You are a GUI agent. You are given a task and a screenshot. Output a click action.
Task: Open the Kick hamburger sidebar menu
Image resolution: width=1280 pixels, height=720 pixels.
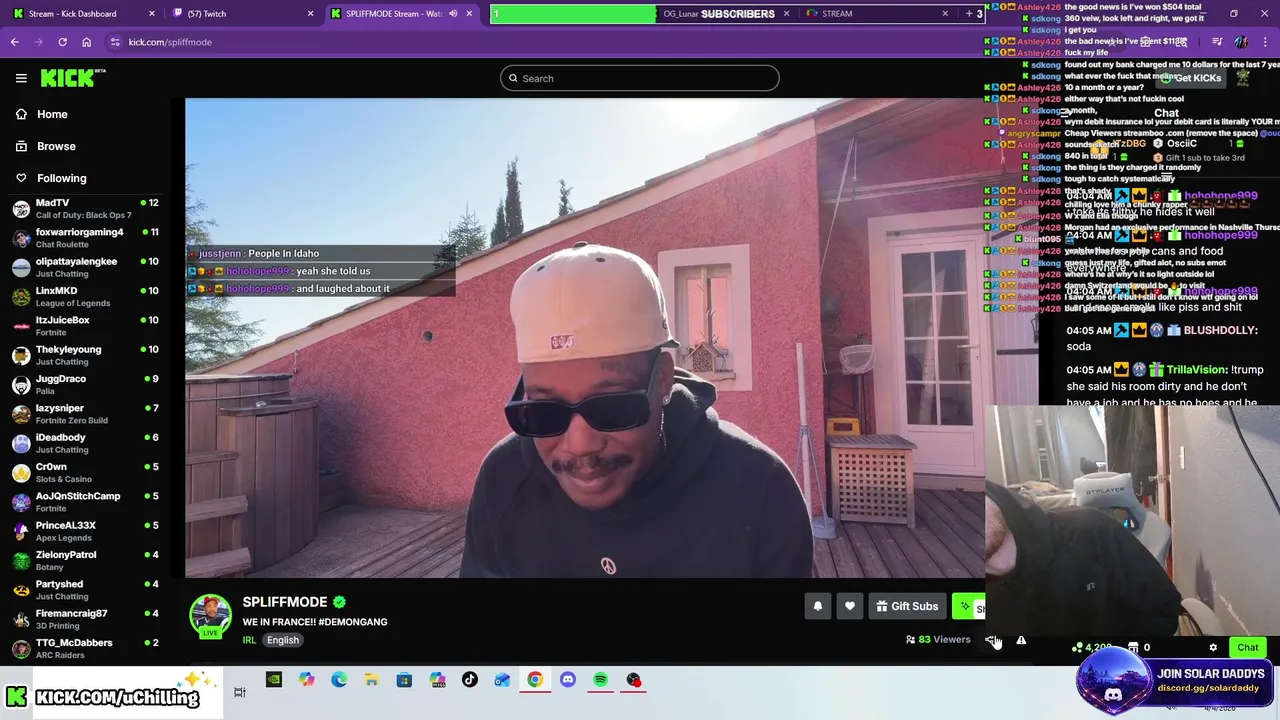pyautogui.click(x=21, y=78)
